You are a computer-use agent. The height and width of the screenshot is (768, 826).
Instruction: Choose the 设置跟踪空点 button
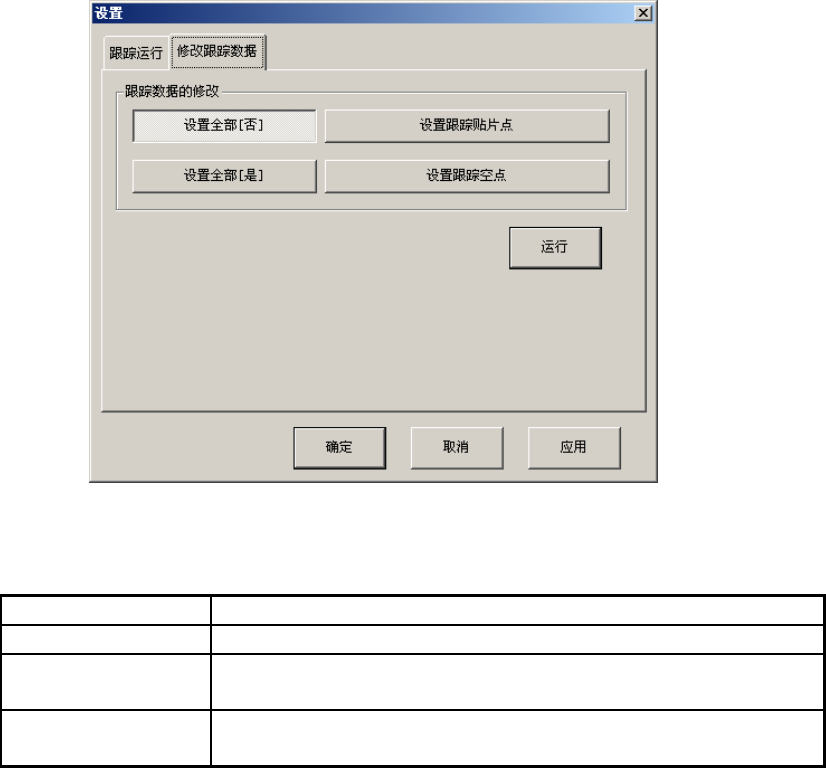pos(467,176)
